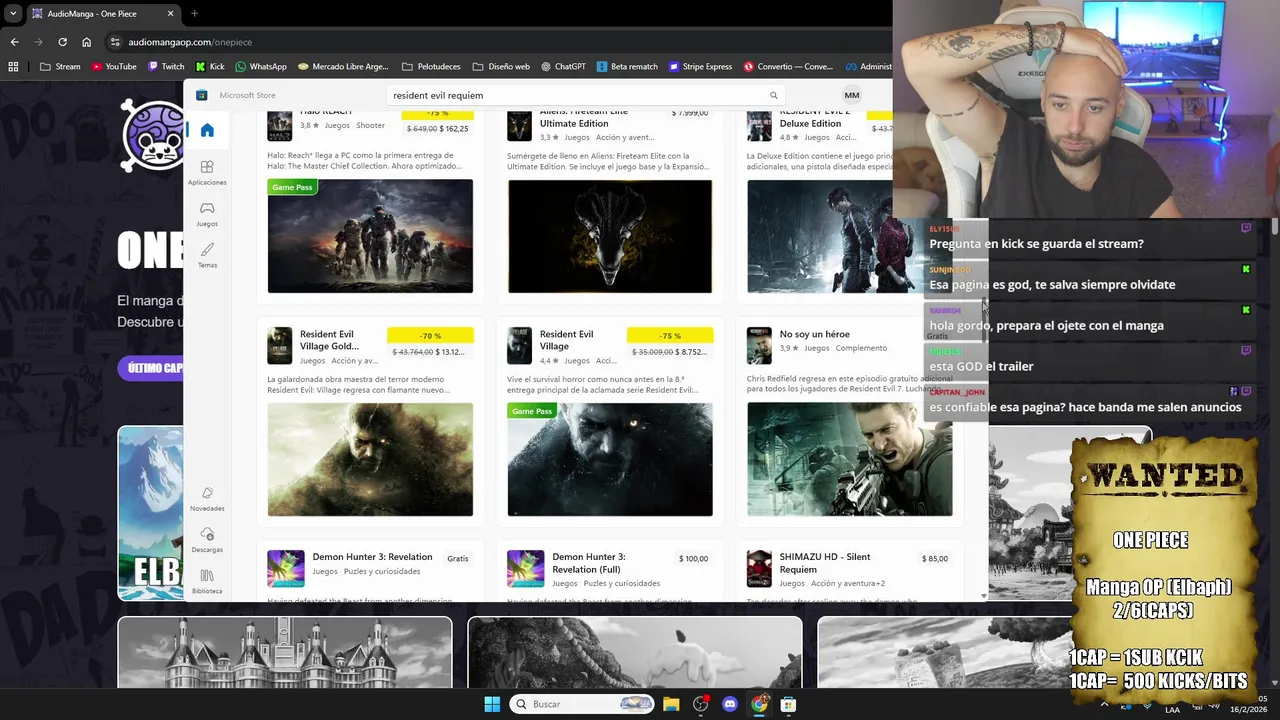The image size is (1280, 720).
Task: Open the Mercado Libre Arge... bookmark
Action: coord(343,67)
